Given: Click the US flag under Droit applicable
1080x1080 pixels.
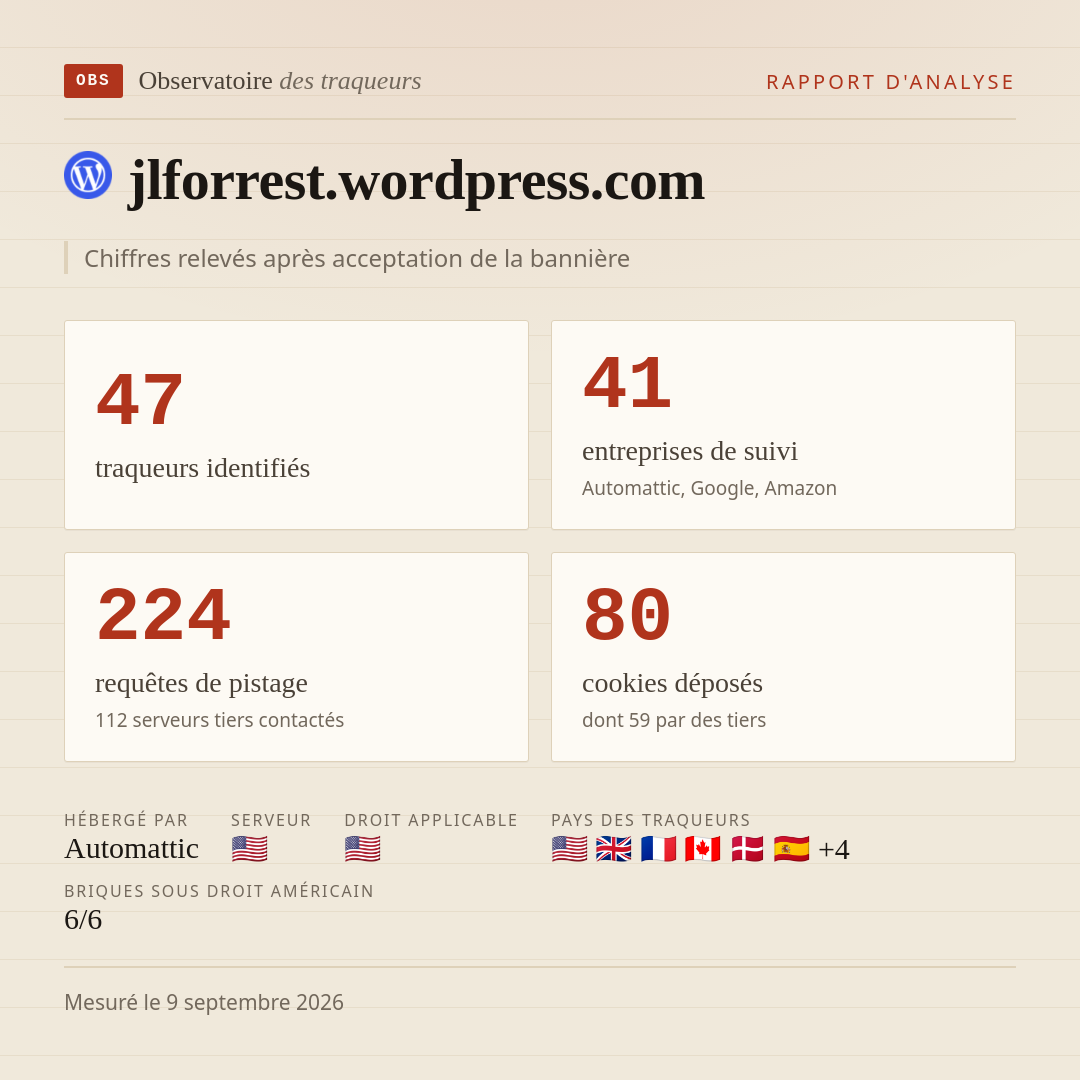Looking at the screenshot, I should pyautogui.click(x=362, y=849).
